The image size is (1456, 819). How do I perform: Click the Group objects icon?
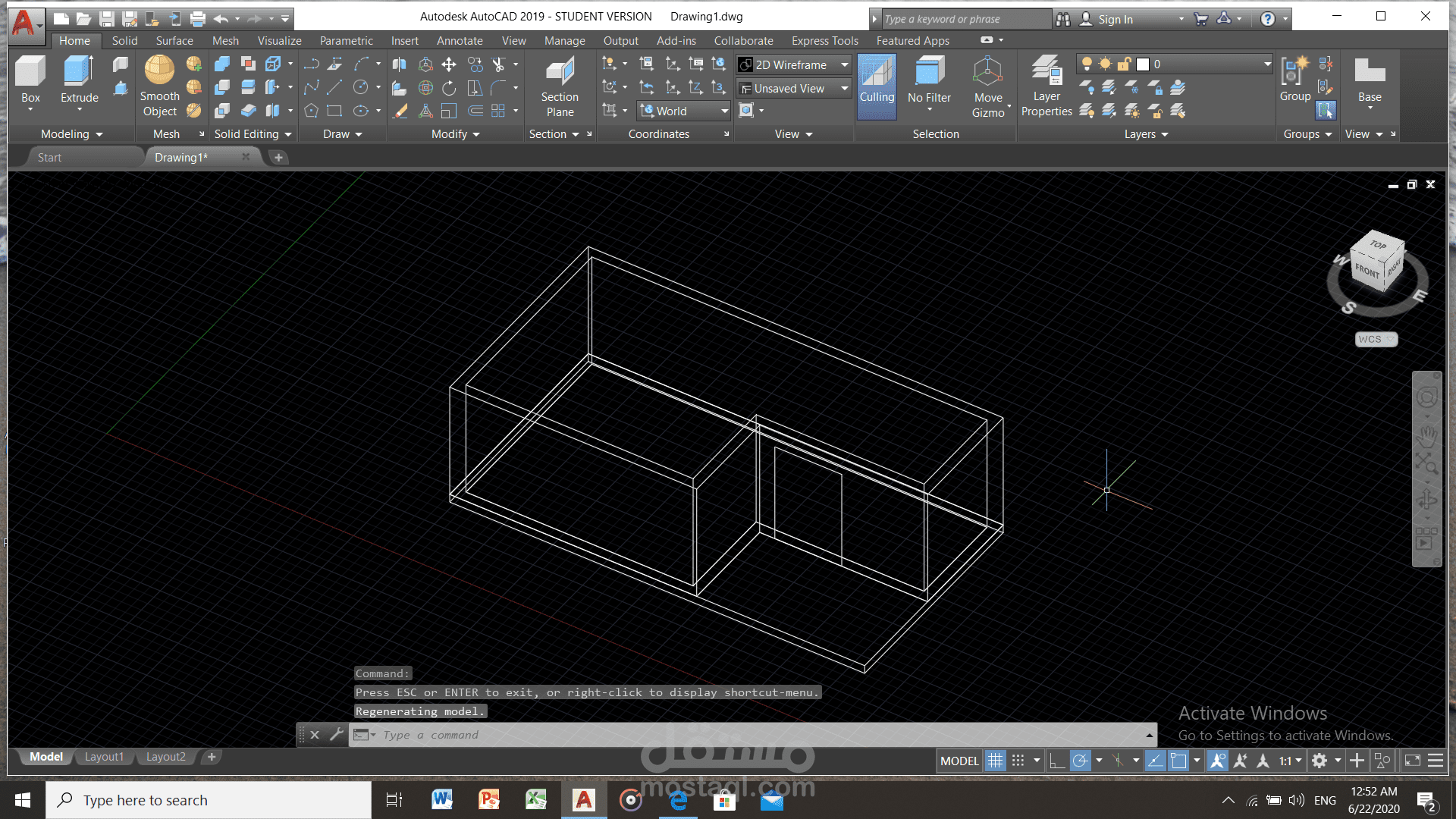[x=1294, y=71]
